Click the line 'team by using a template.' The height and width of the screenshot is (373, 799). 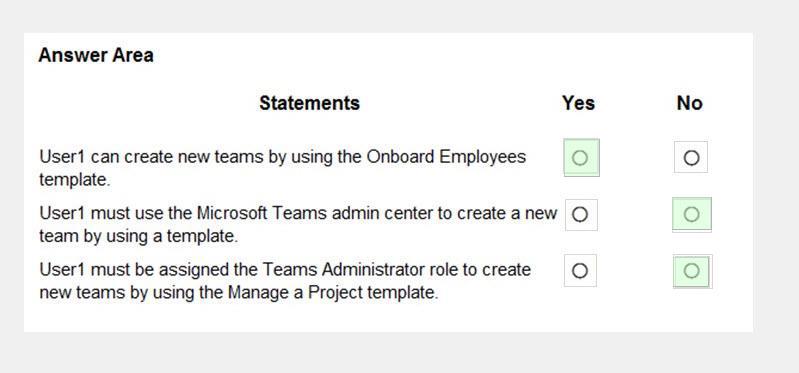click(139, 236)
